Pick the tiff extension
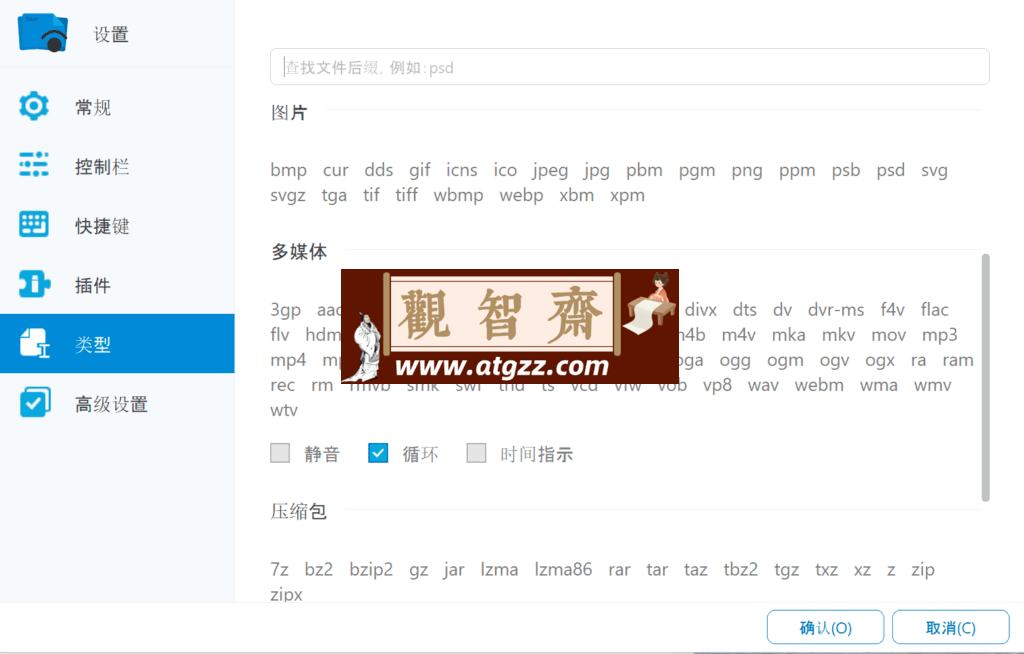 click(406, 195)
